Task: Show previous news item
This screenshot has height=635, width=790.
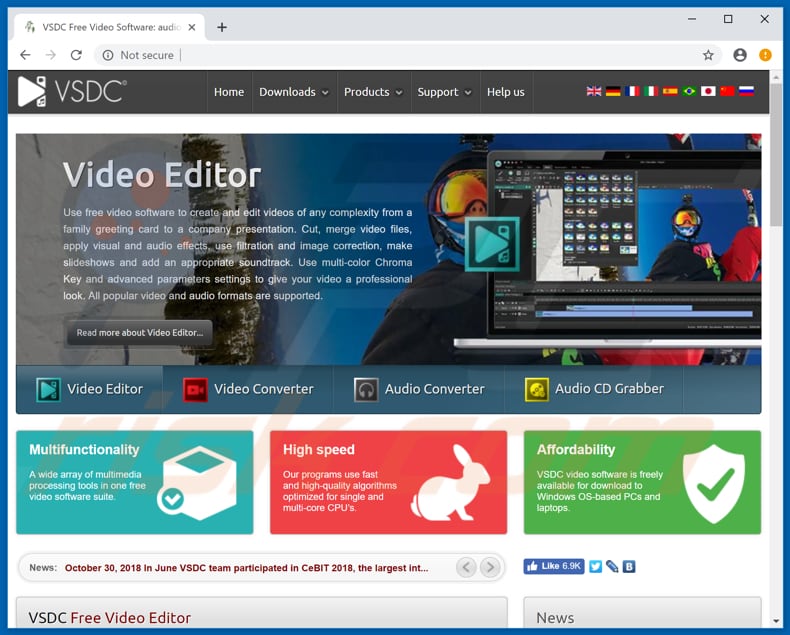Action: [466, 567]
